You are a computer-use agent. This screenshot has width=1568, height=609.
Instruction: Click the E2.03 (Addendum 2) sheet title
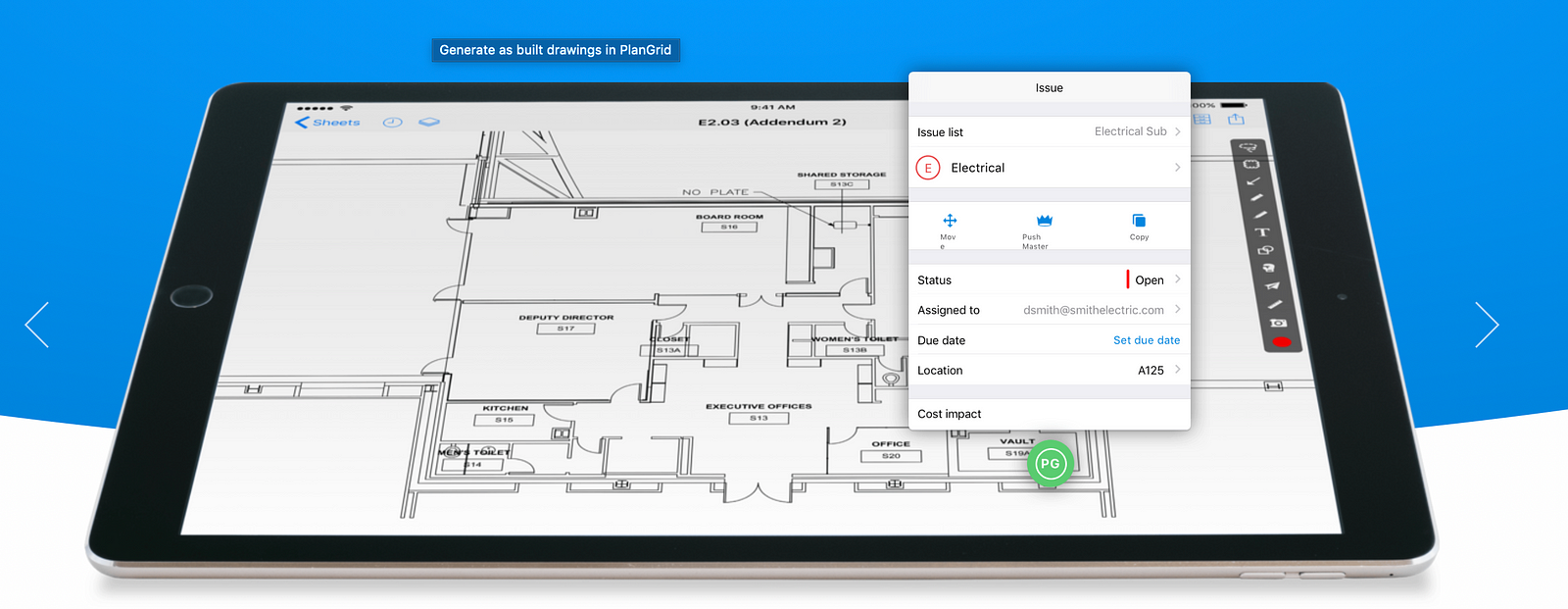pyautogui.click(x=772, y=123)
